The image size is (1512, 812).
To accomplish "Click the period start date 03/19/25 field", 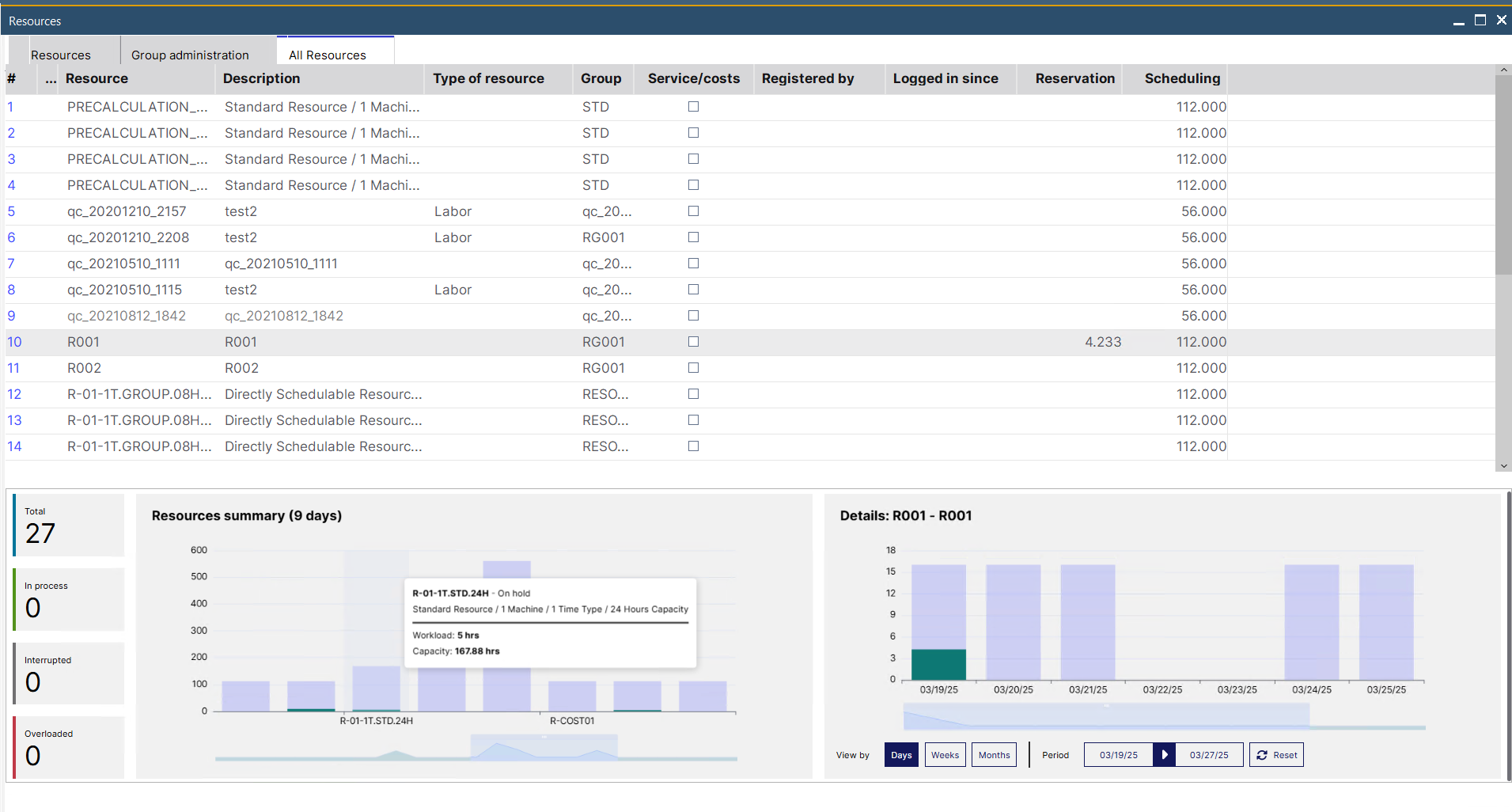I will pos(1118,755).
